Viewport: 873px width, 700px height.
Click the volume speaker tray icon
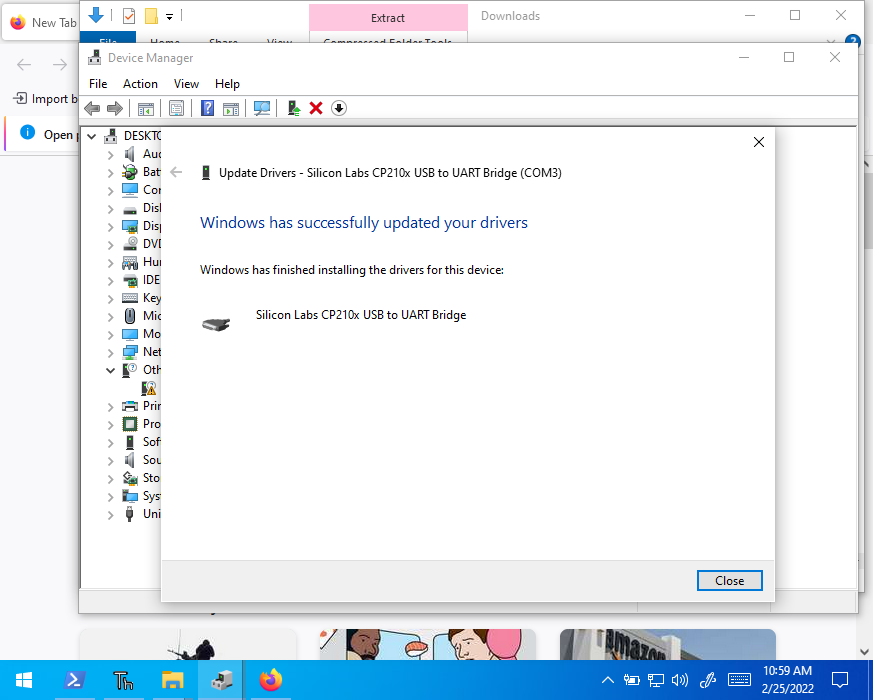pos(680,680)
